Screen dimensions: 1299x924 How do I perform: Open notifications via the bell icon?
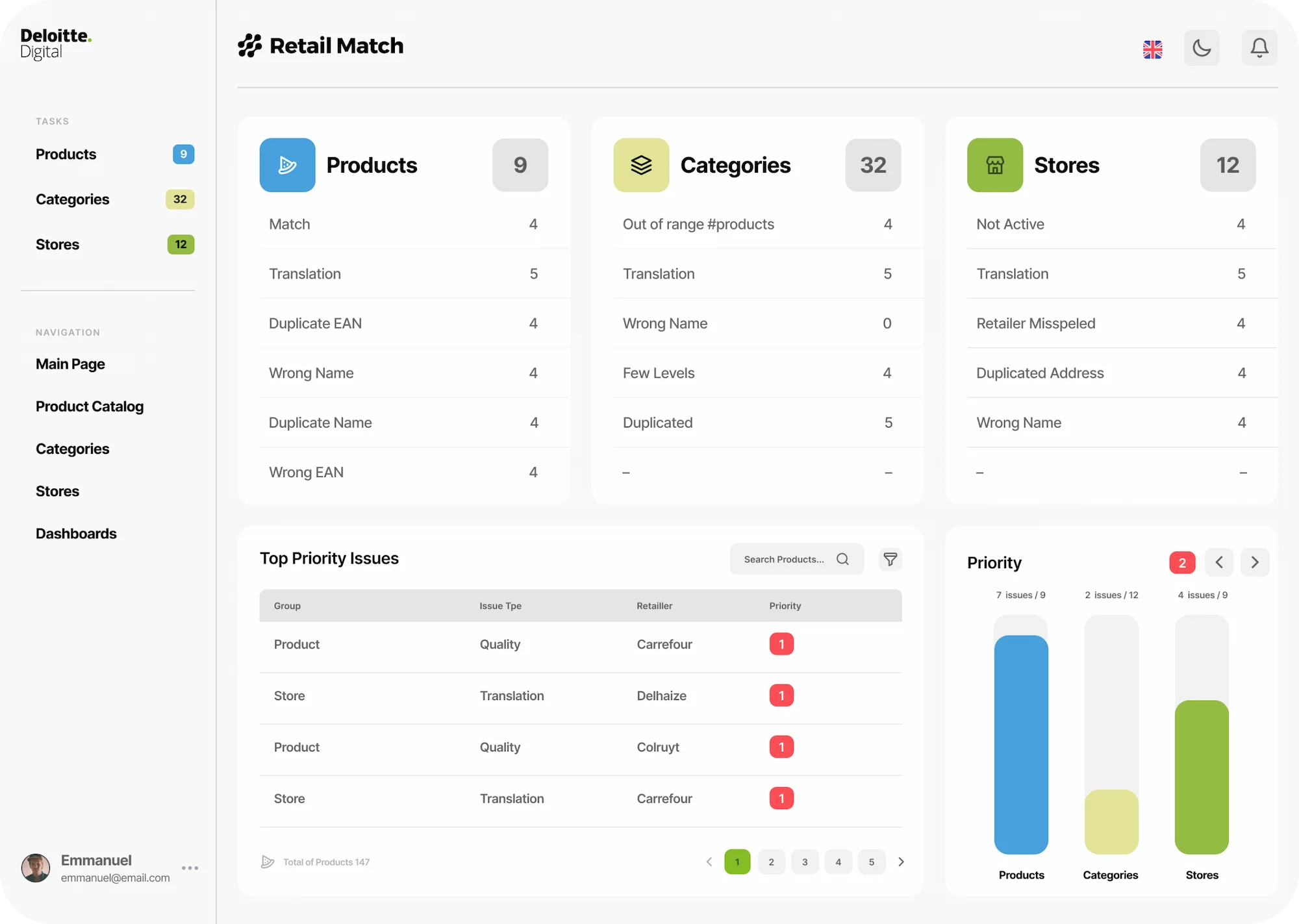tap(1259, 47)
